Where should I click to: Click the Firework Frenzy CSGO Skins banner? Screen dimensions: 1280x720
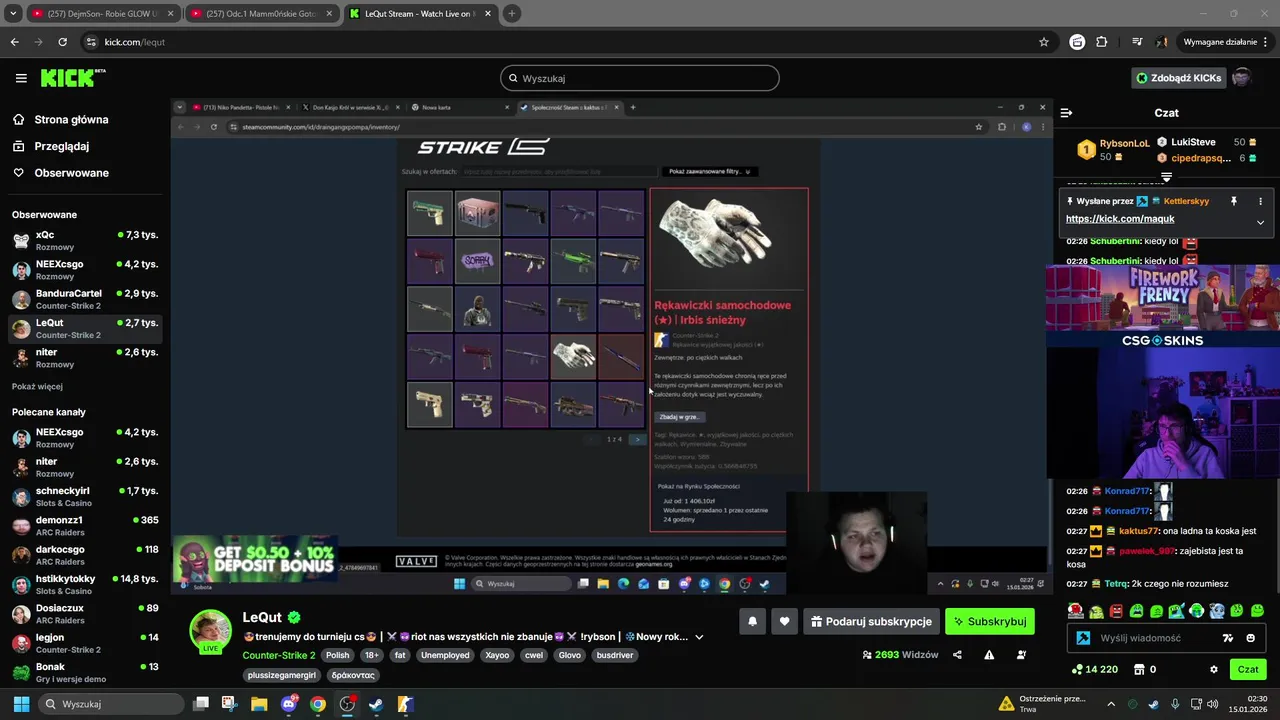[1163, 307]
